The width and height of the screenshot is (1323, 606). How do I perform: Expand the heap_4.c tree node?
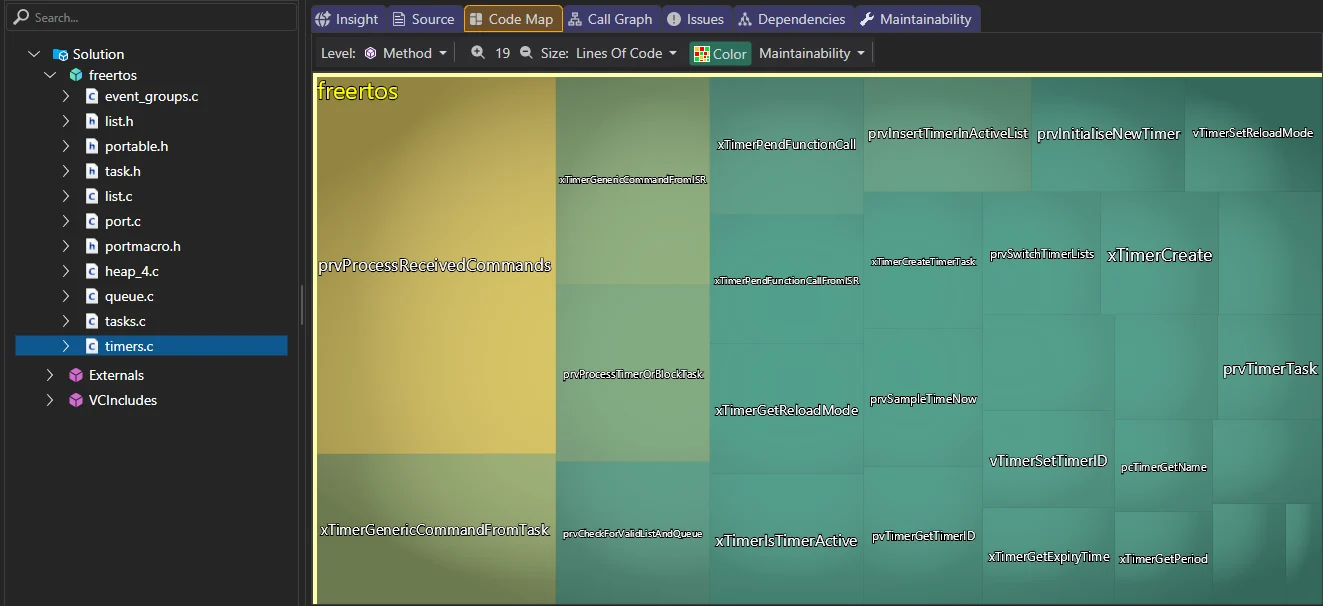[x=66, y=271]
